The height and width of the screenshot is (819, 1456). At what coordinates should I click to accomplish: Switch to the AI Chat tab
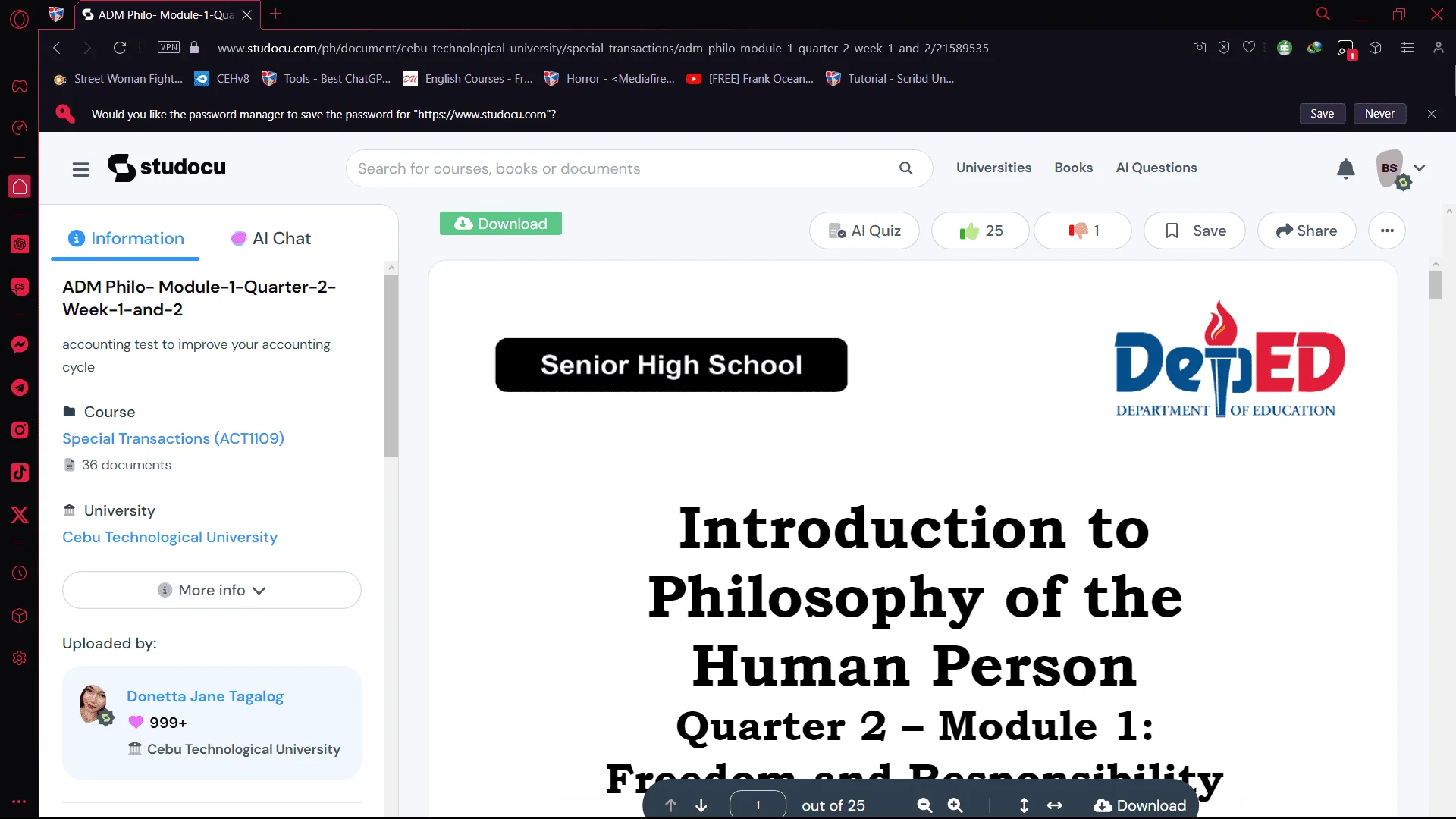click(x=271, y=238)
